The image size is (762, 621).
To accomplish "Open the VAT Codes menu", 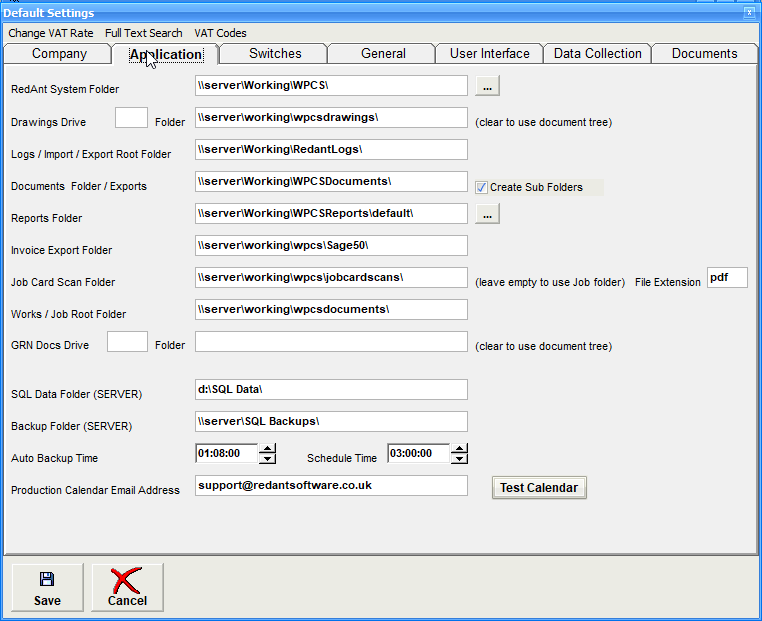I will pyautogui.click(x=220, y=33).
